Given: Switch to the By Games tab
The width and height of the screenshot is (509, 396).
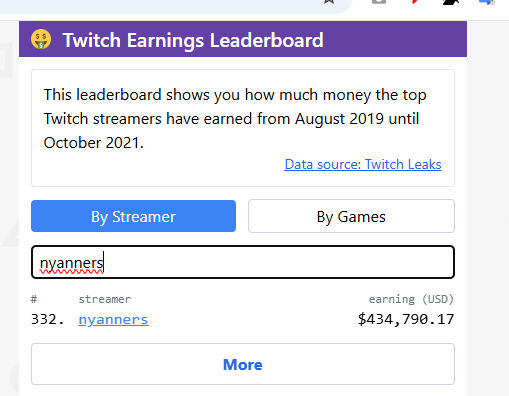Looking at the screenshot, I should coord(351,216).
